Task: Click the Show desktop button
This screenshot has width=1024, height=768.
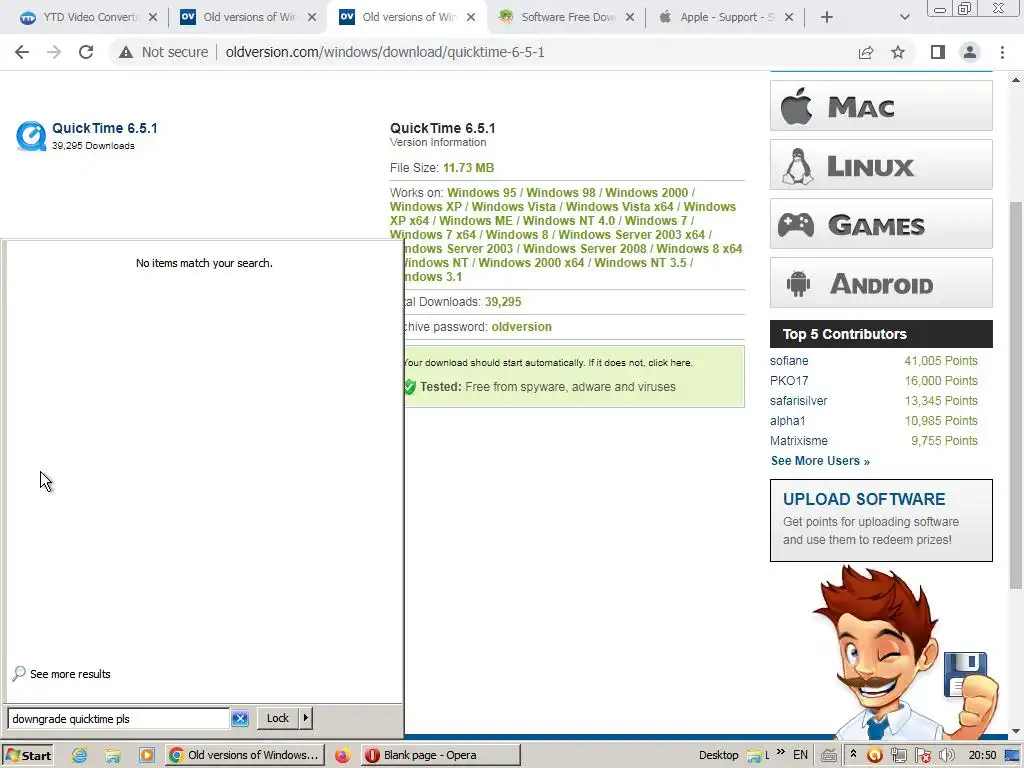Action: point(1013,756)
